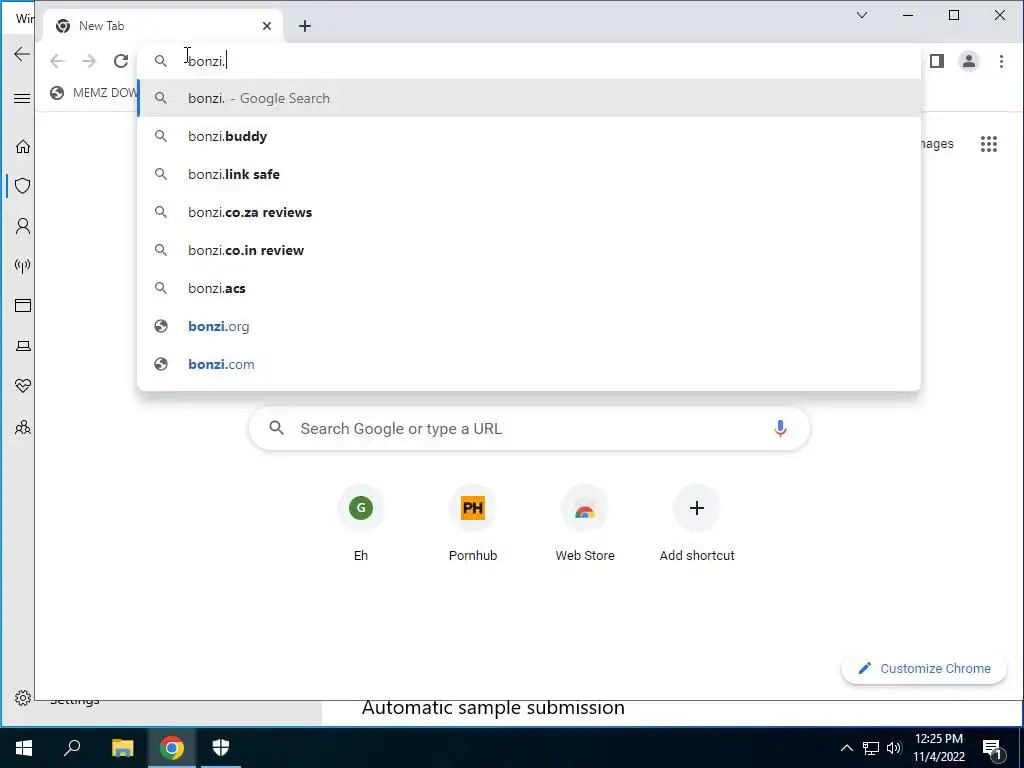
Task: Open Chrome side panel
Action: coord(936,61)
